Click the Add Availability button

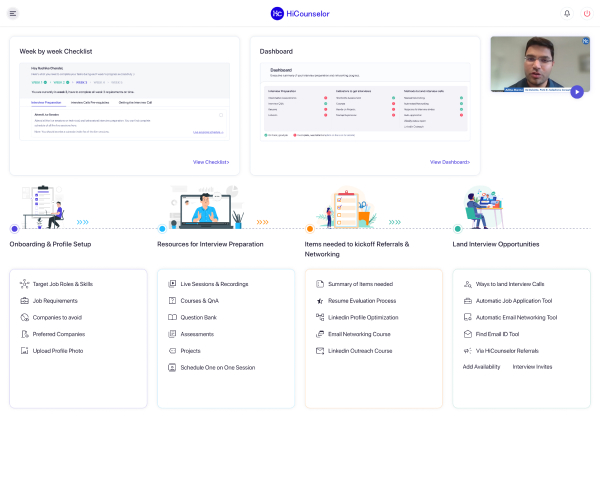coord(481,367)
